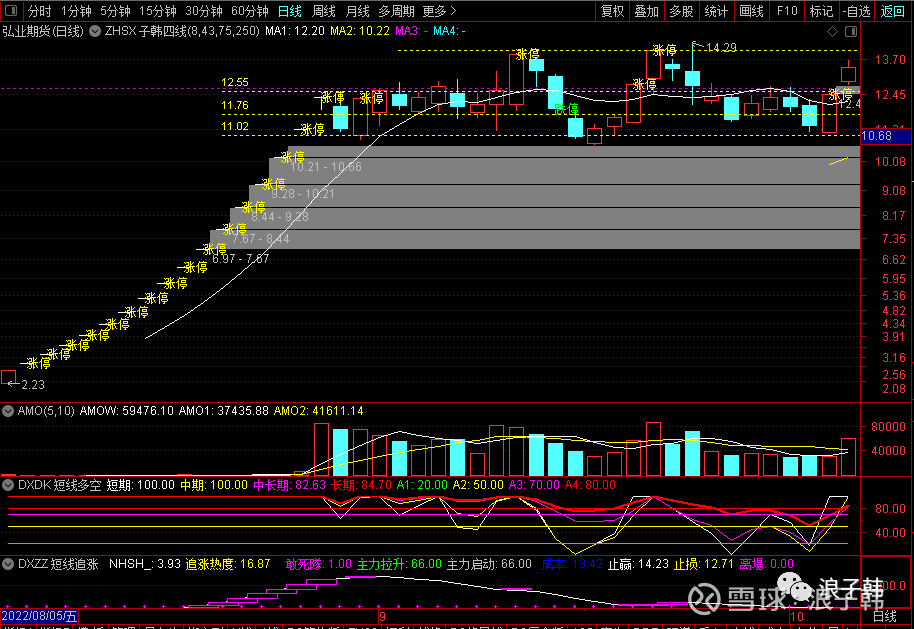The image size is (914, 629).
Task: Open the F10 company info
Action: [787, 12]
